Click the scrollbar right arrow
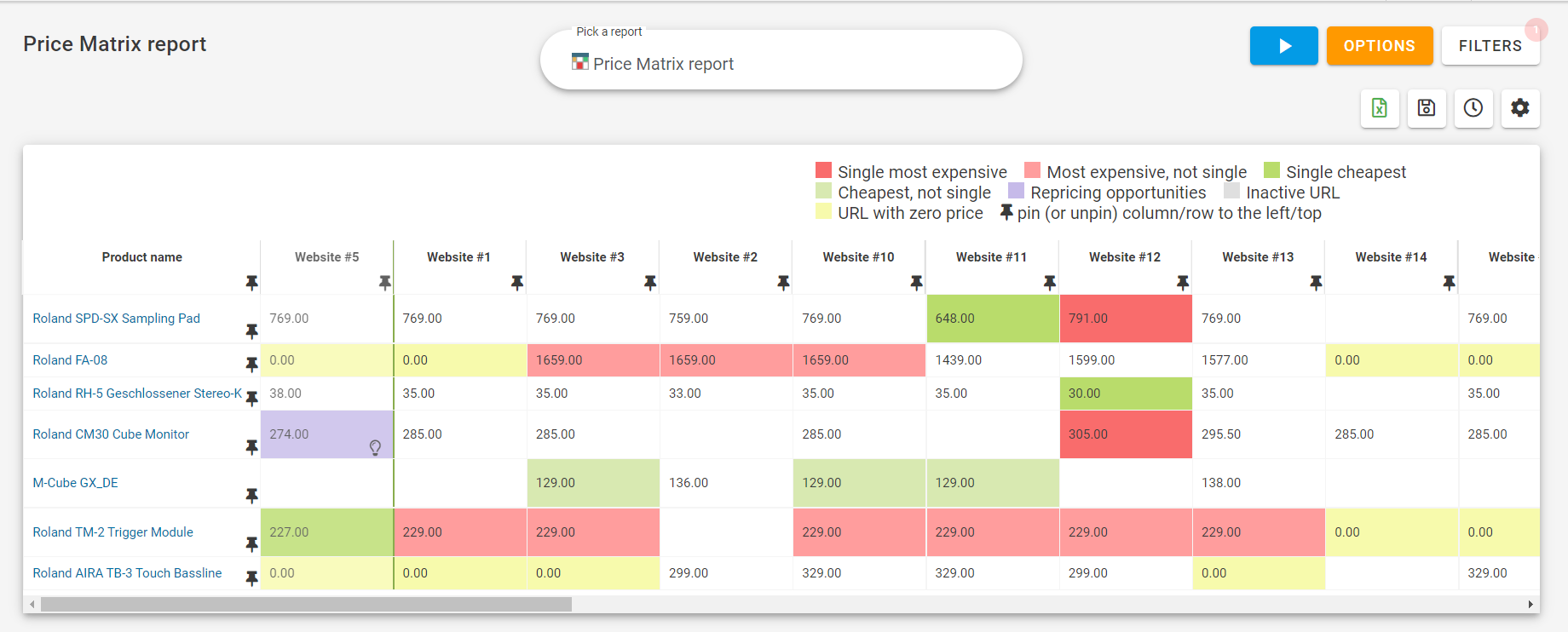Screen dimensions: 1568x632 [x=1531, y=604]
